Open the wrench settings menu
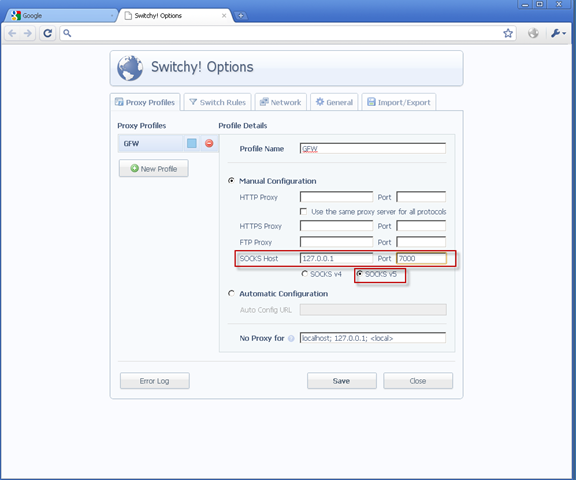The image size is (576, 480). point(558,33)
